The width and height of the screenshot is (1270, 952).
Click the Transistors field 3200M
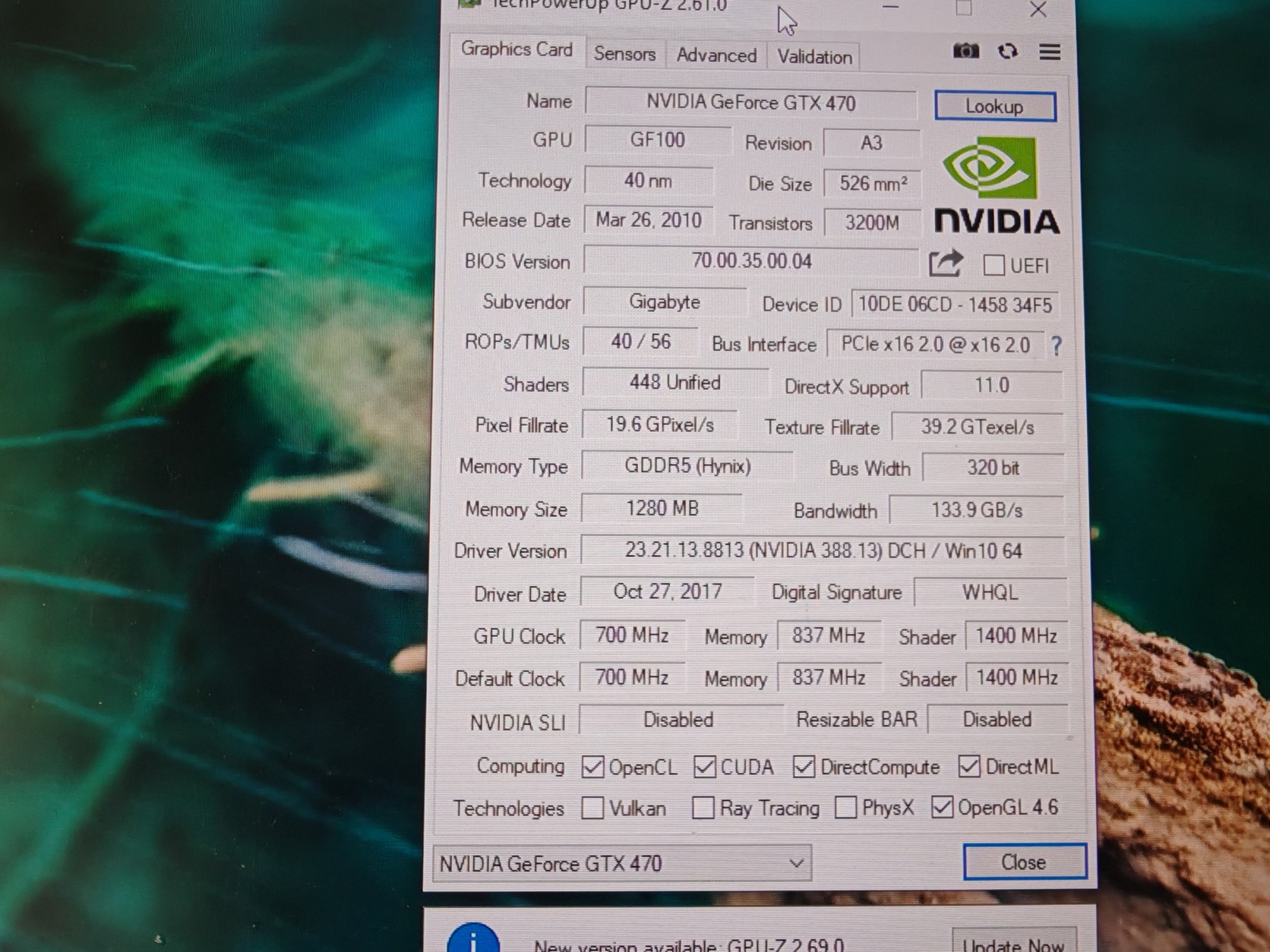[872, 222]
